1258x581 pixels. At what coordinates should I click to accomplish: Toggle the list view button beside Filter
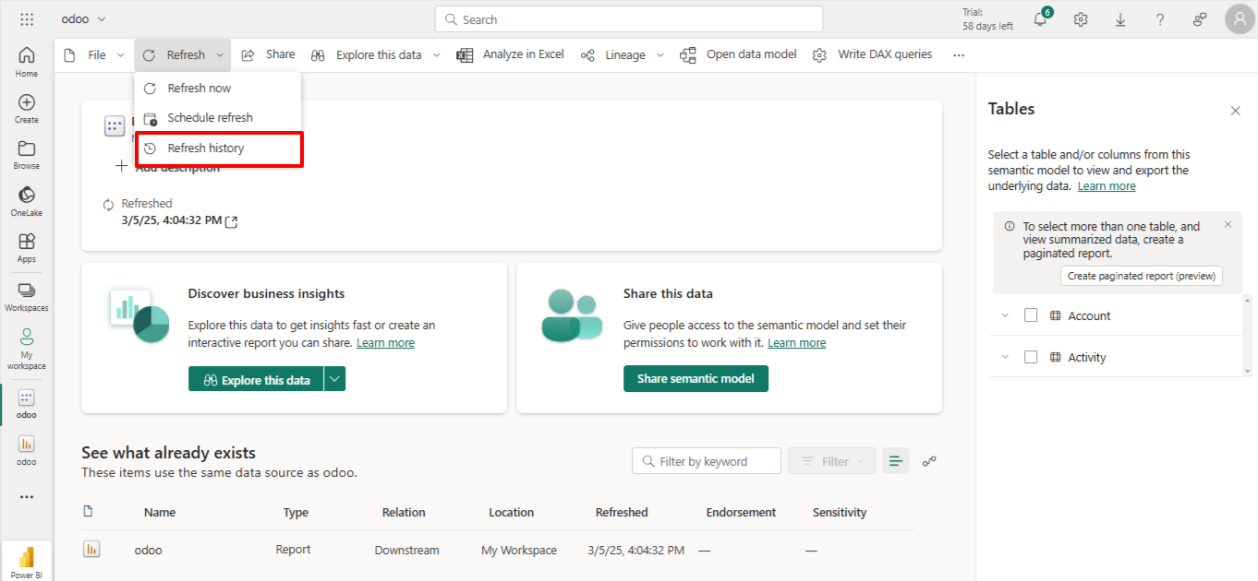click(x=895, y=461)
